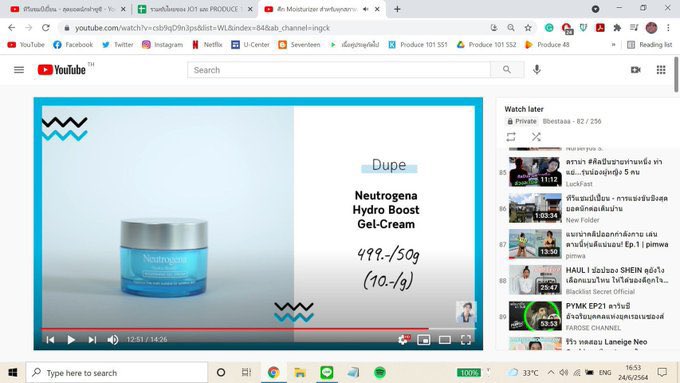Play the video
This screenshot has width=680, height=383.
pos(71,340)
